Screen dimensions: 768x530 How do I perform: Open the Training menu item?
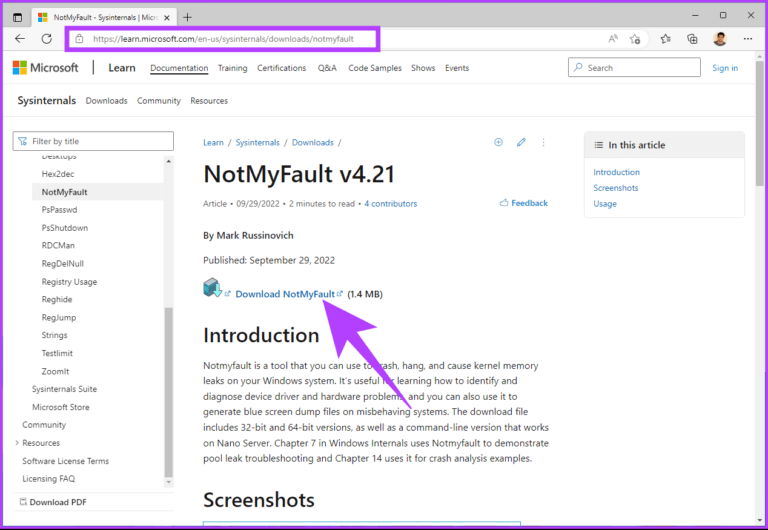pyautogui.click(x=232, y=68)
